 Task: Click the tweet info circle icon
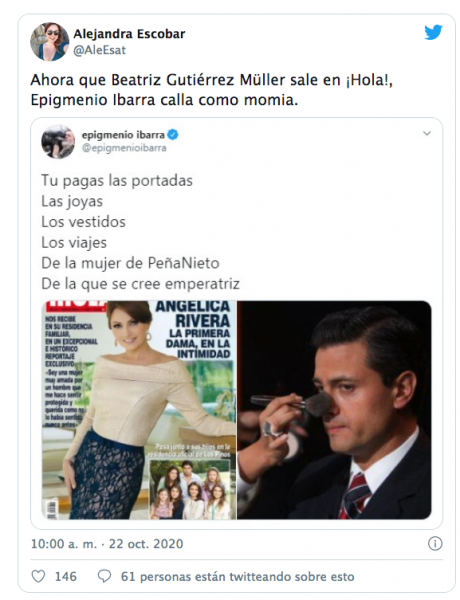click(435, 543)
